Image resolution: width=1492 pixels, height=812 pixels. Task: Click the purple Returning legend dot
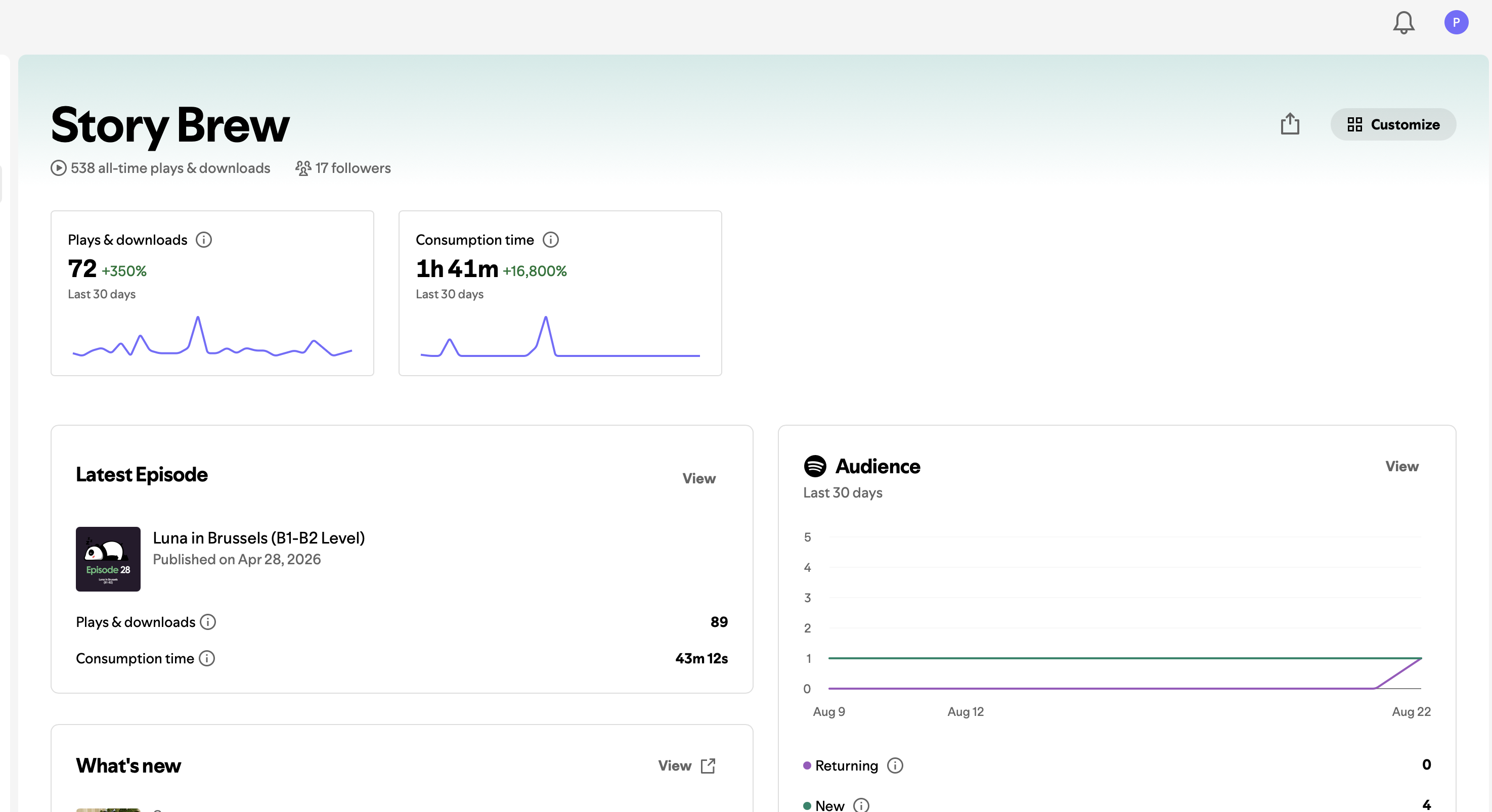coord(807,765)
